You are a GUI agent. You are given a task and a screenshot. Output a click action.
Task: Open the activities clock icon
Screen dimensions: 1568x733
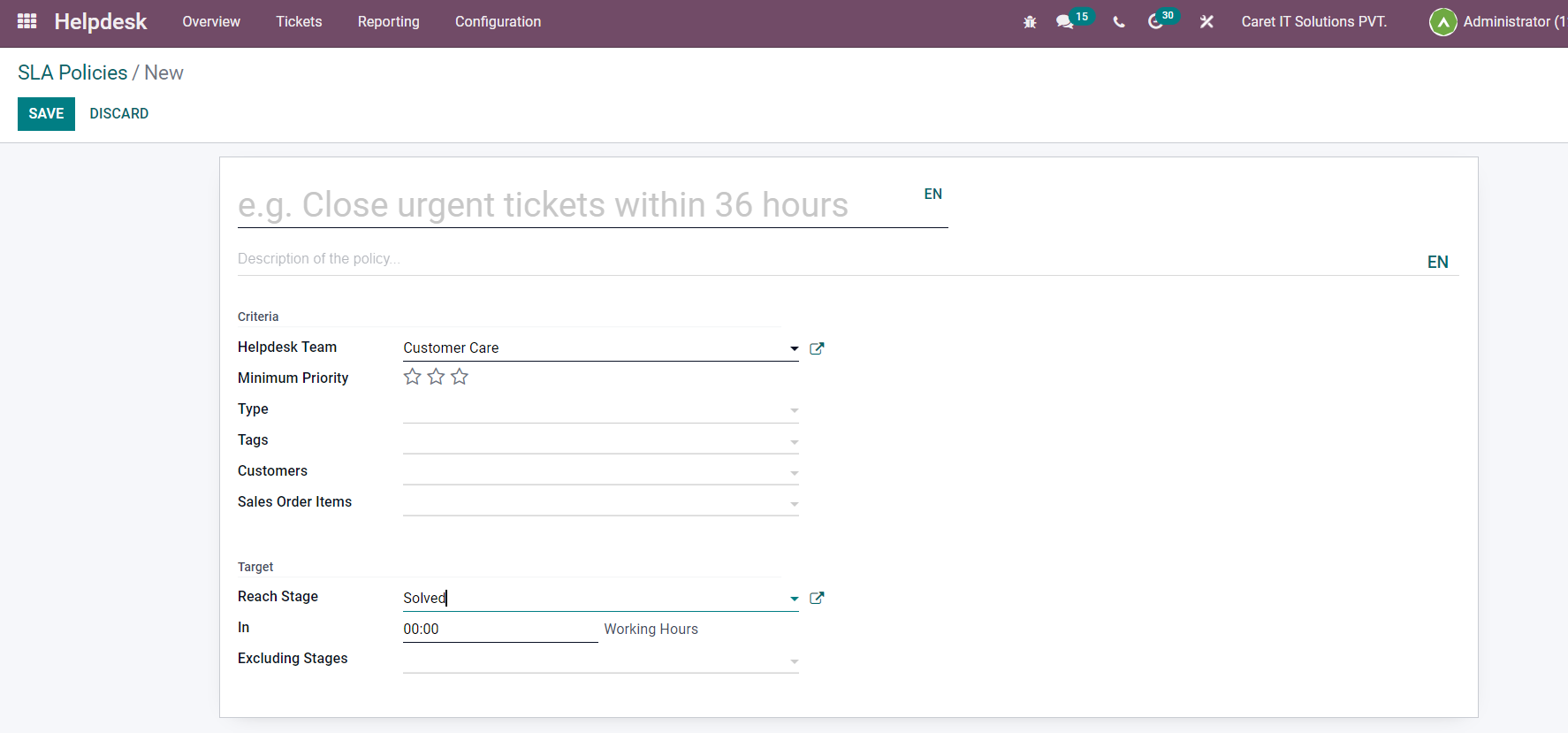[1155, 22]
